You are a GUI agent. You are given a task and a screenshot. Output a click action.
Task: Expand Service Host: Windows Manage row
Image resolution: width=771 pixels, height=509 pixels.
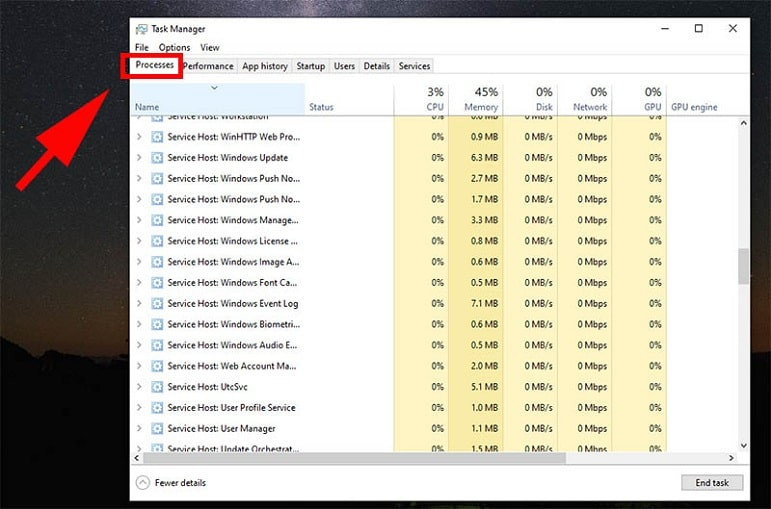pos(139,220)
